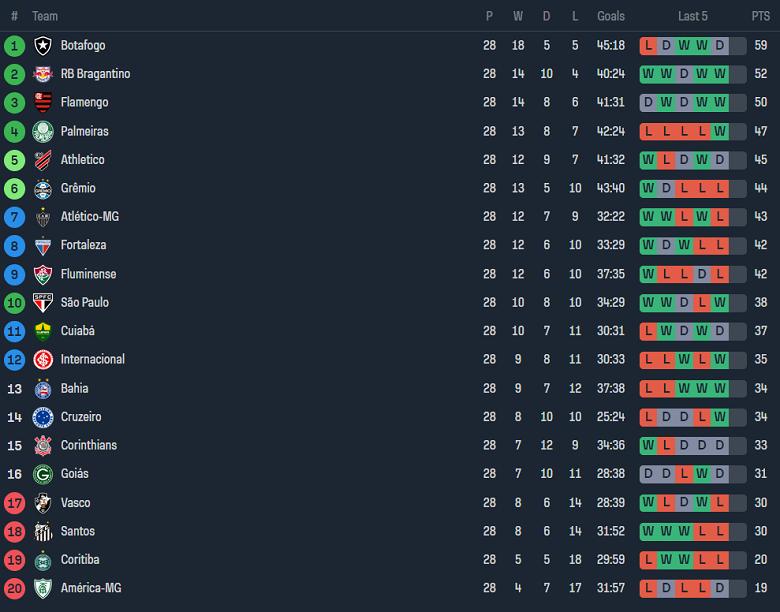Screen dimensions: 780x612
Task: Select the Flamengo crest icon
Action: [x=42, y=102]
